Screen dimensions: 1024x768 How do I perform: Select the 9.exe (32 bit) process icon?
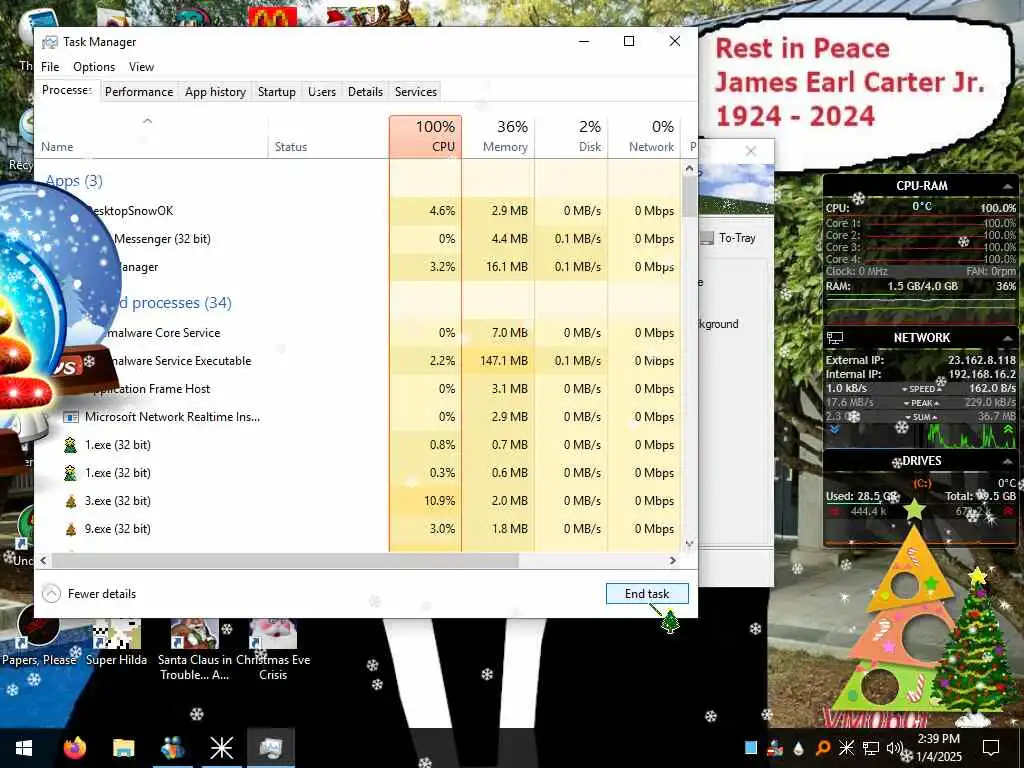pyautogui.click(x=71, y=529)
